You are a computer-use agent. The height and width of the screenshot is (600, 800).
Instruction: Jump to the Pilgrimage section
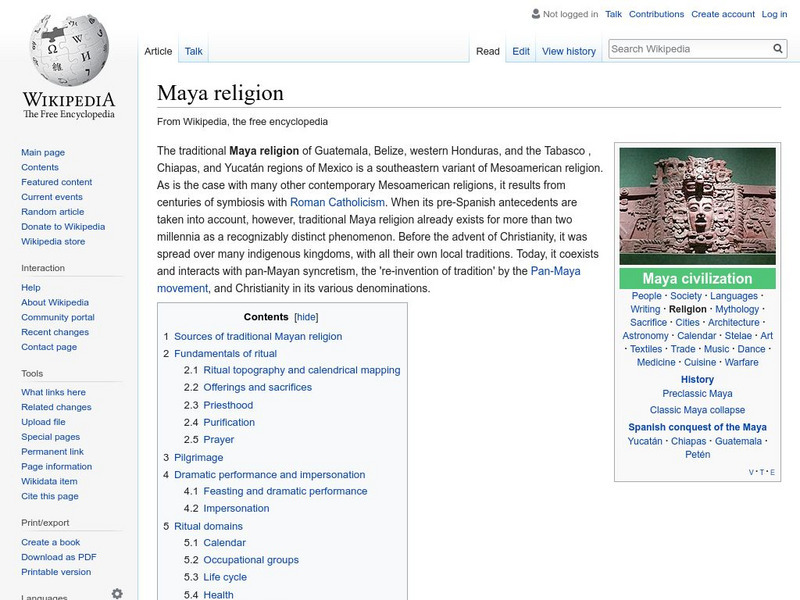pyautogui.click(x=198, y=457)
